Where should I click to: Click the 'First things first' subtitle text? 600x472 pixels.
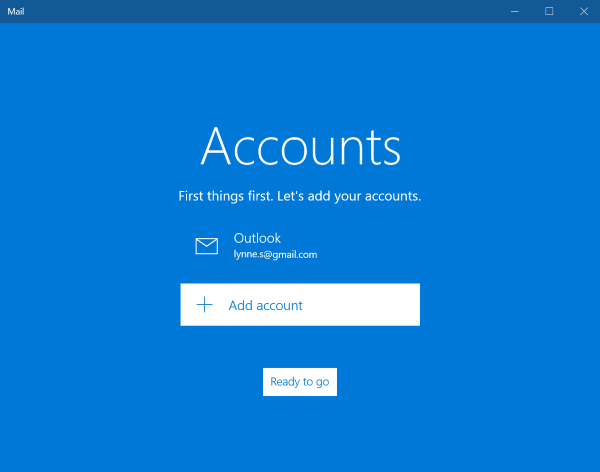[x=300, y=196]
